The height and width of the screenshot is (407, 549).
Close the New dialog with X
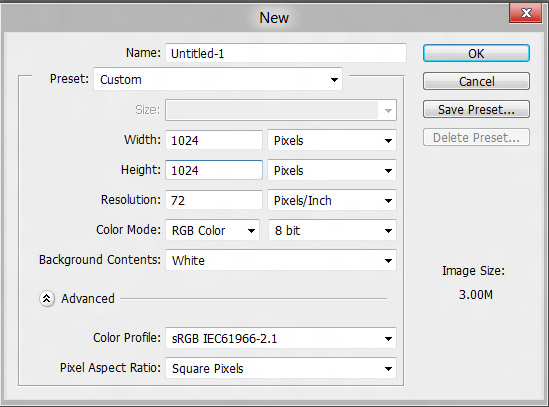tap(526, 13)
